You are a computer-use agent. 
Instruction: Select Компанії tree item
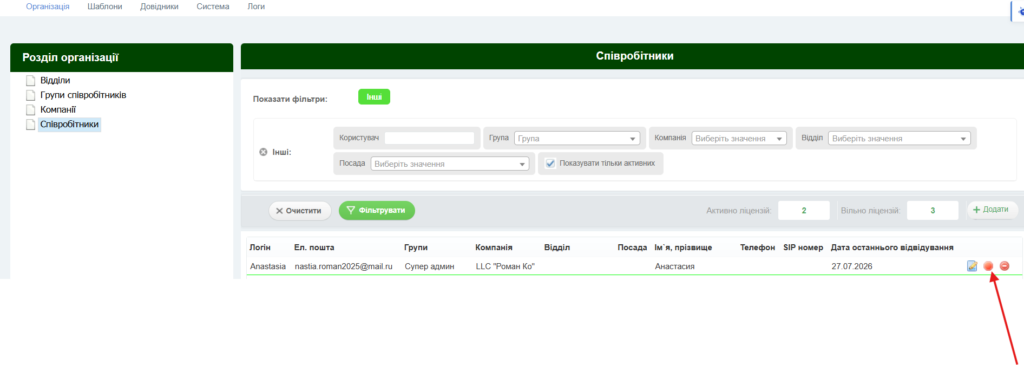pyautogui.click(x=58, y=110)
